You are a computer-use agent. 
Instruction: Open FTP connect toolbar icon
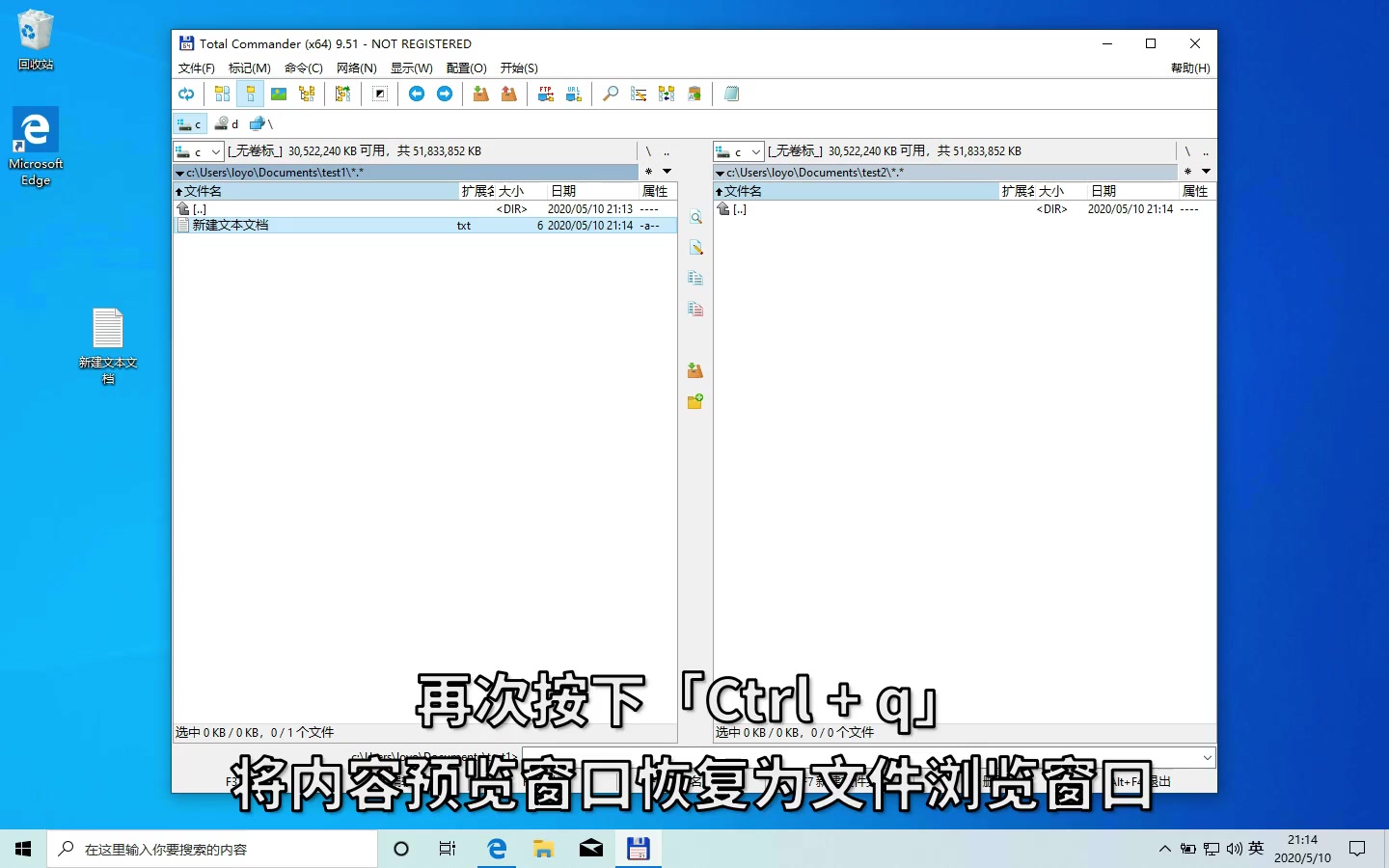(546, 94)
